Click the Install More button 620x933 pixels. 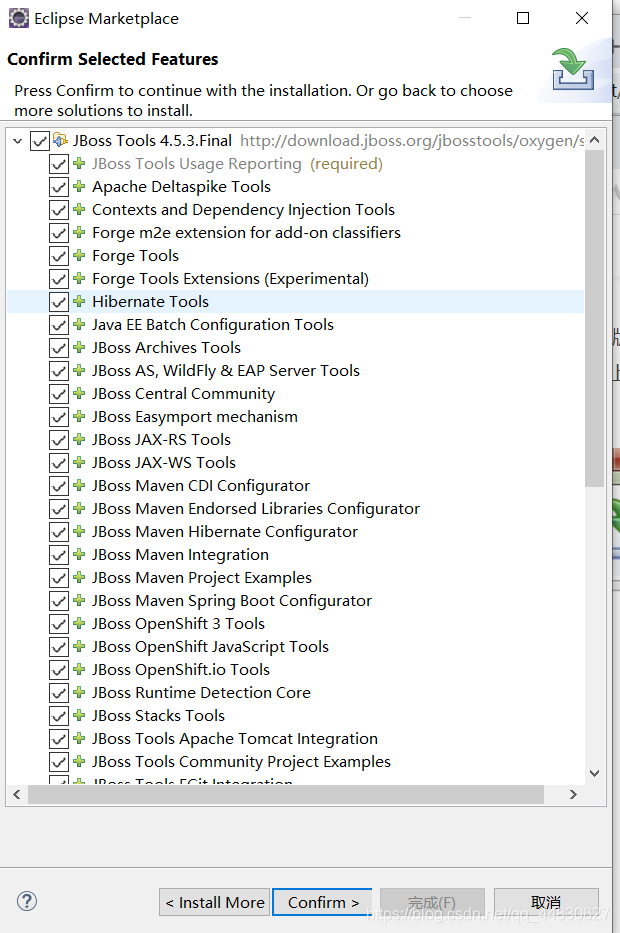pyautogui.click(x=214, y=903)
